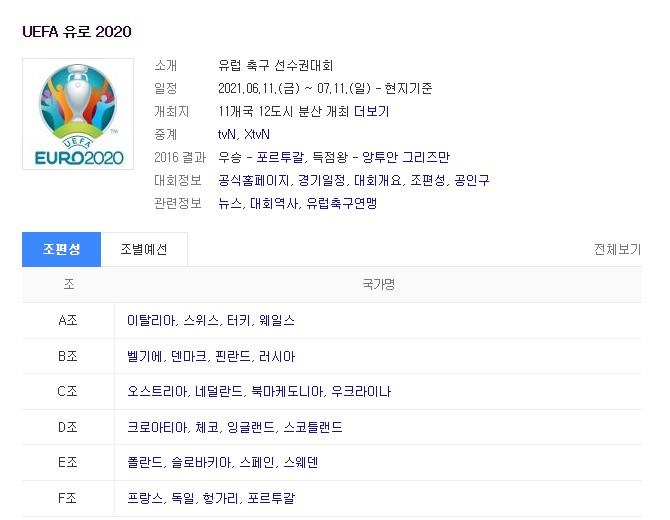Click the UEFA 유로 2020 title
670x520 pixels.
[x=77, y=32]
